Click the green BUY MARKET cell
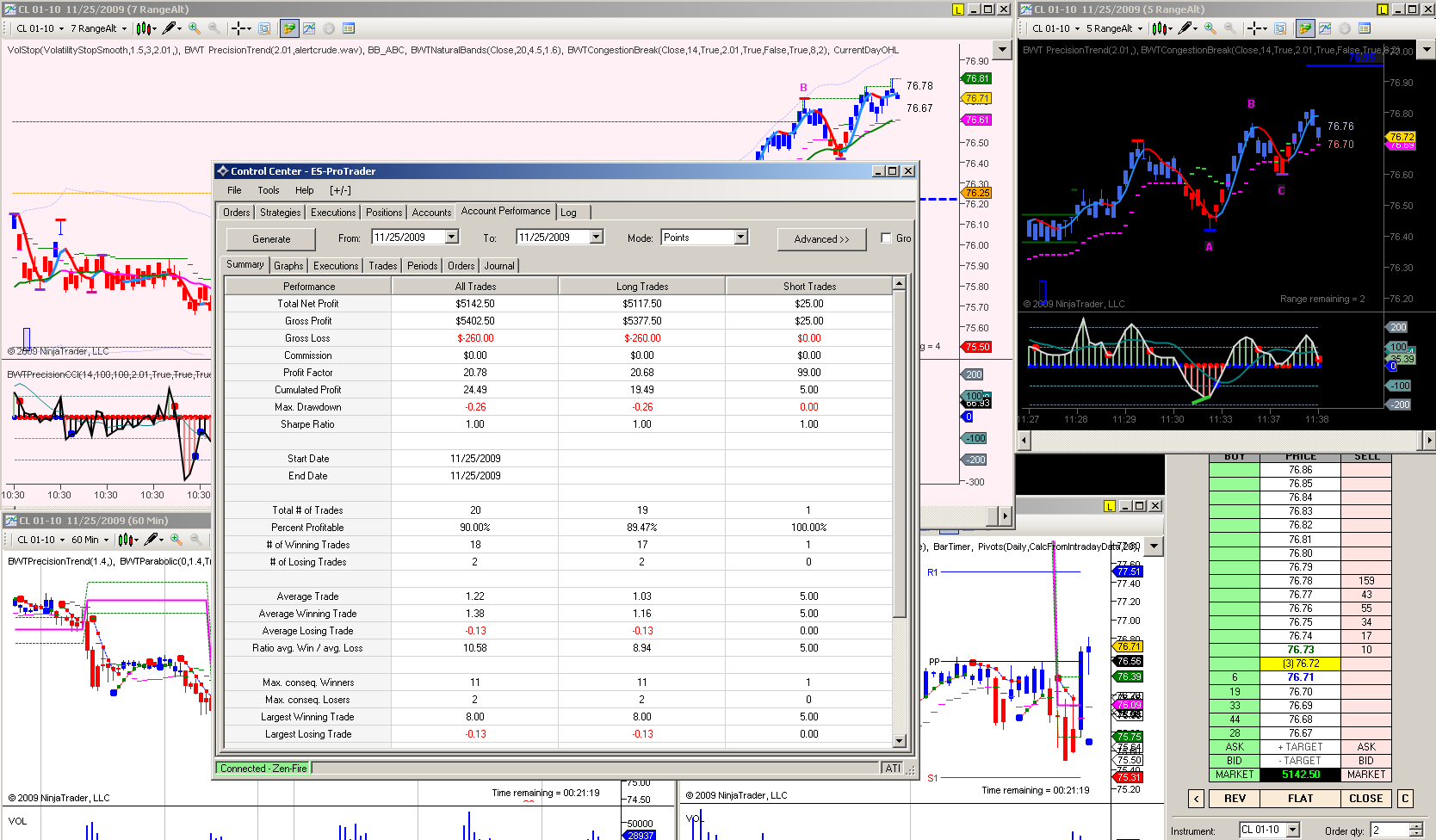1436x840 pixels. coord(1235,775)
